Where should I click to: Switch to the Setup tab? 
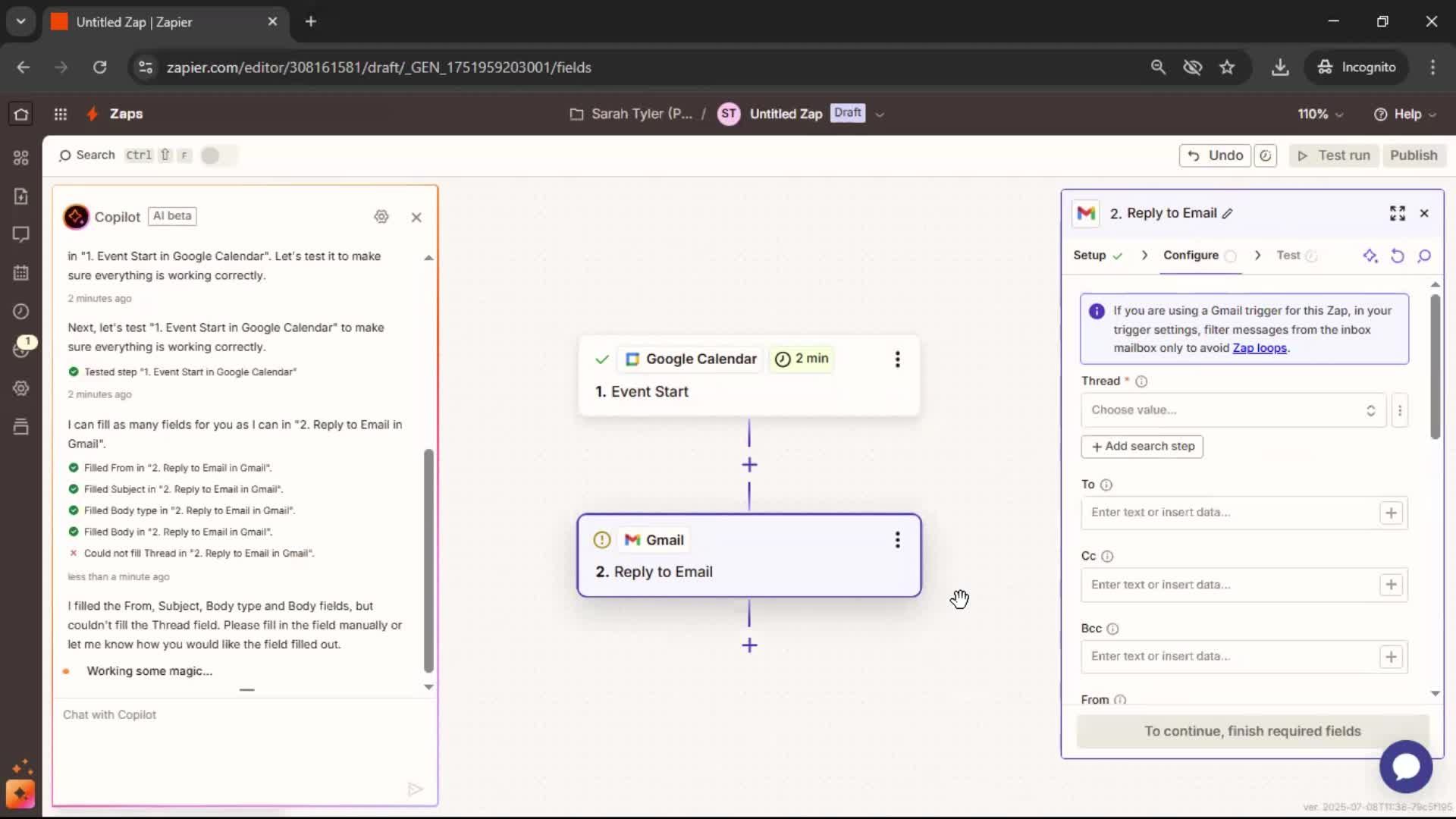1097,256
